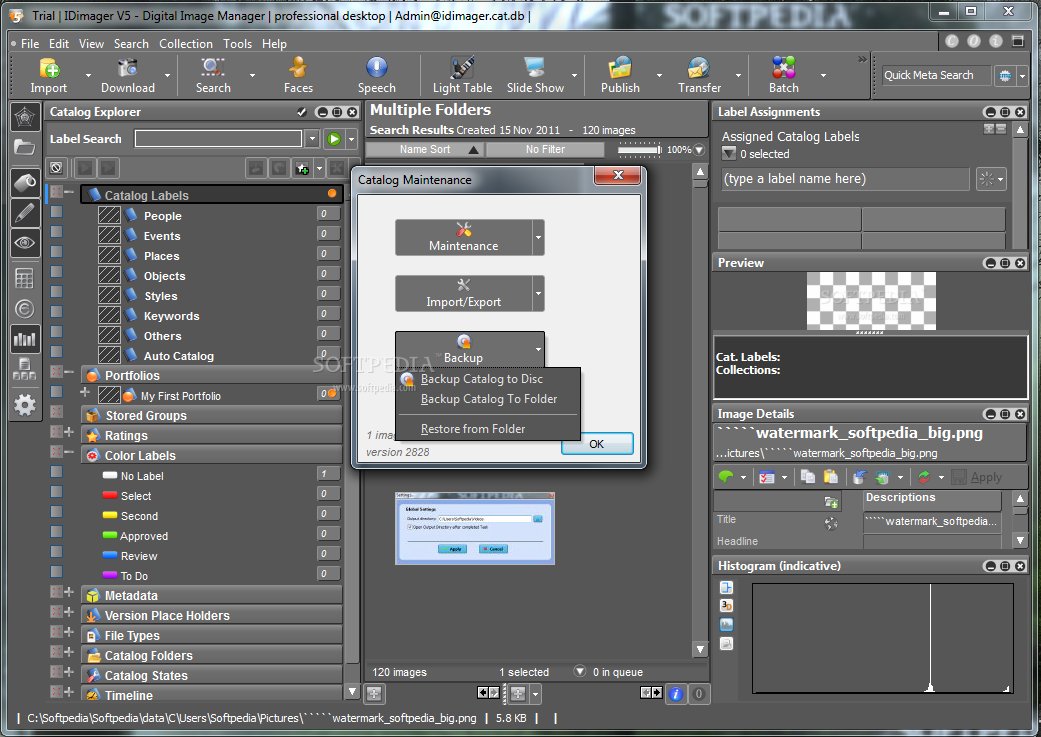Open the Batch tool
The height and width of the screenshot is (737, 1041).
[783, 75]
